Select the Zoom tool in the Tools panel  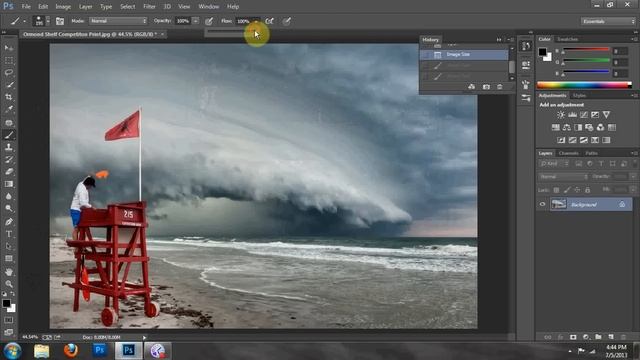[9, 284]
